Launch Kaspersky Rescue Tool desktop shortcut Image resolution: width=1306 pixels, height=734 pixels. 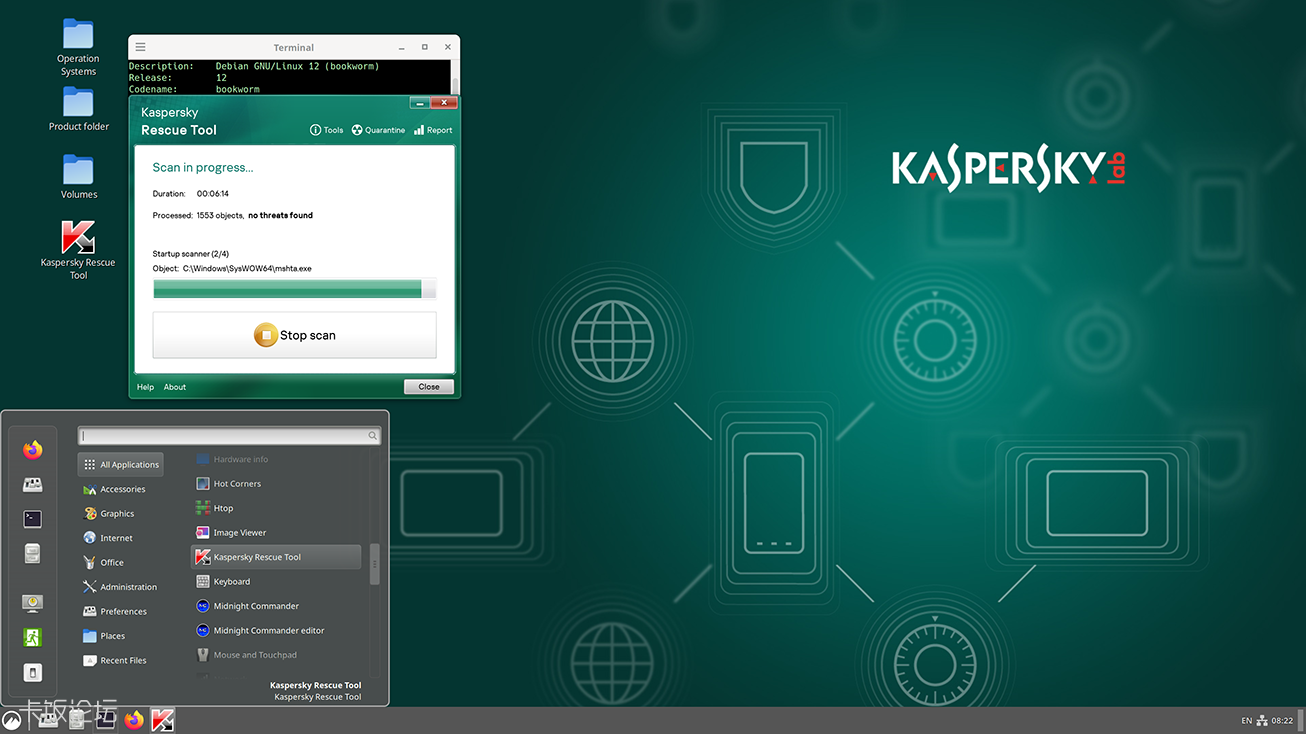coord(78,250)
